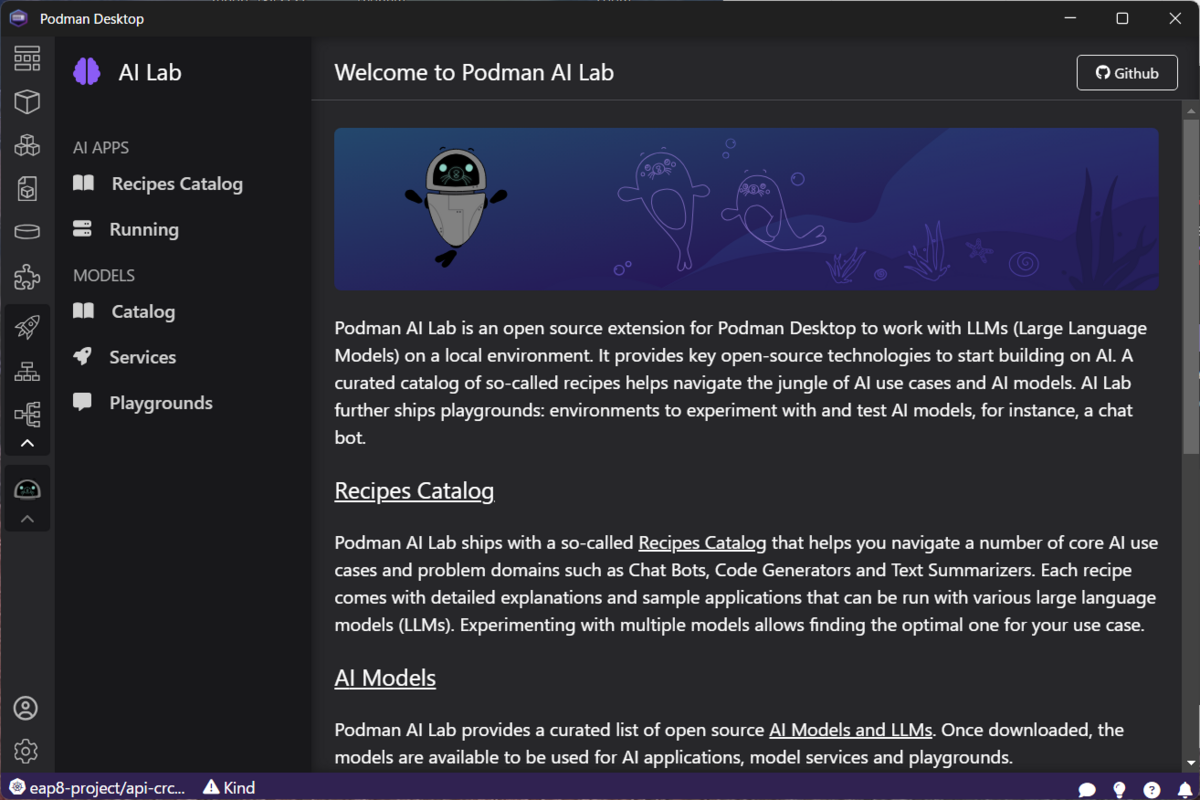Open the help question mark icon
1200x800 pixels.
click(1152, 789)
